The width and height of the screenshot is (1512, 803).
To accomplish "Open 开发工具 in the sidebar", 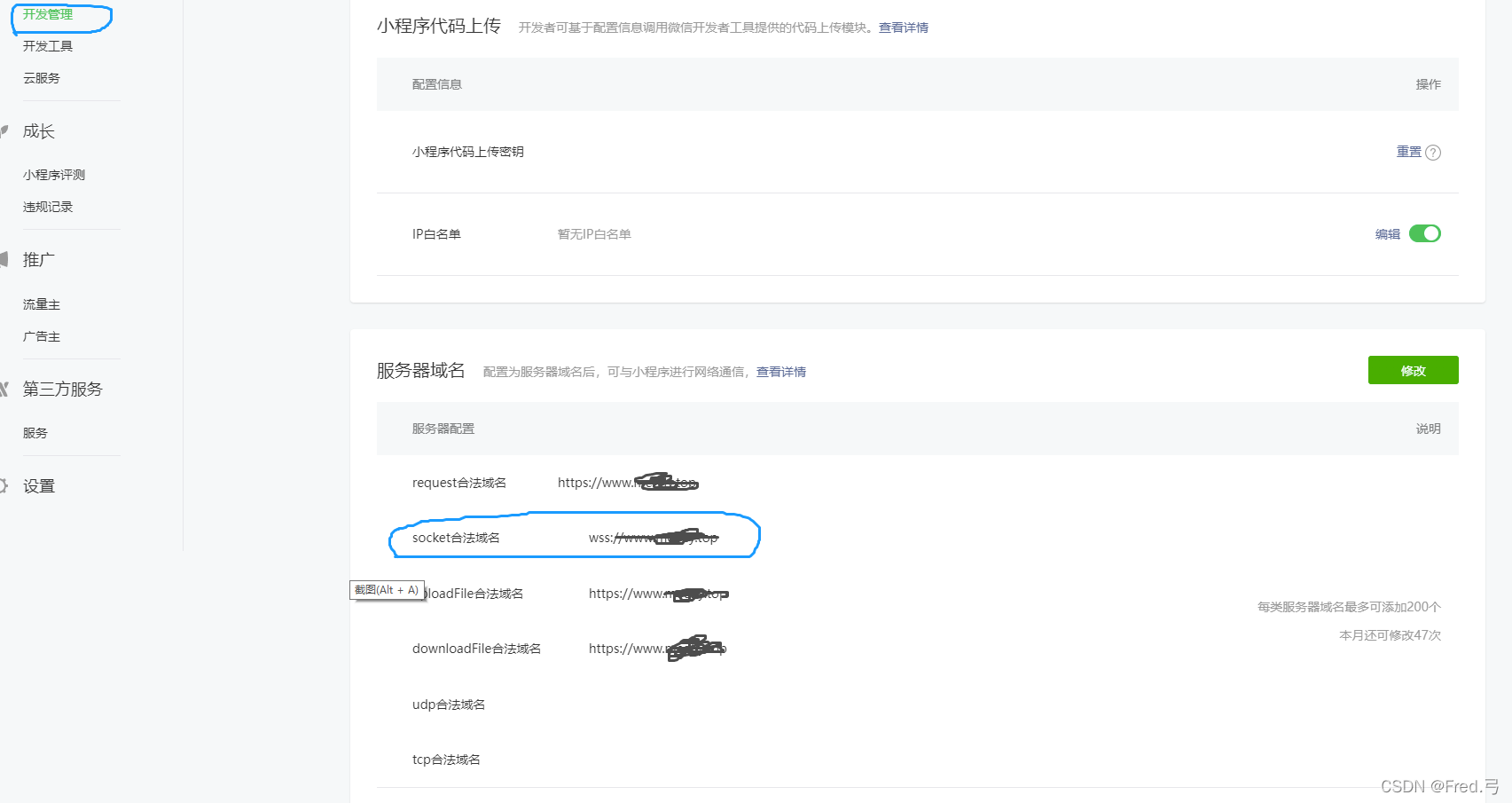I will click(x=48, y=46).
